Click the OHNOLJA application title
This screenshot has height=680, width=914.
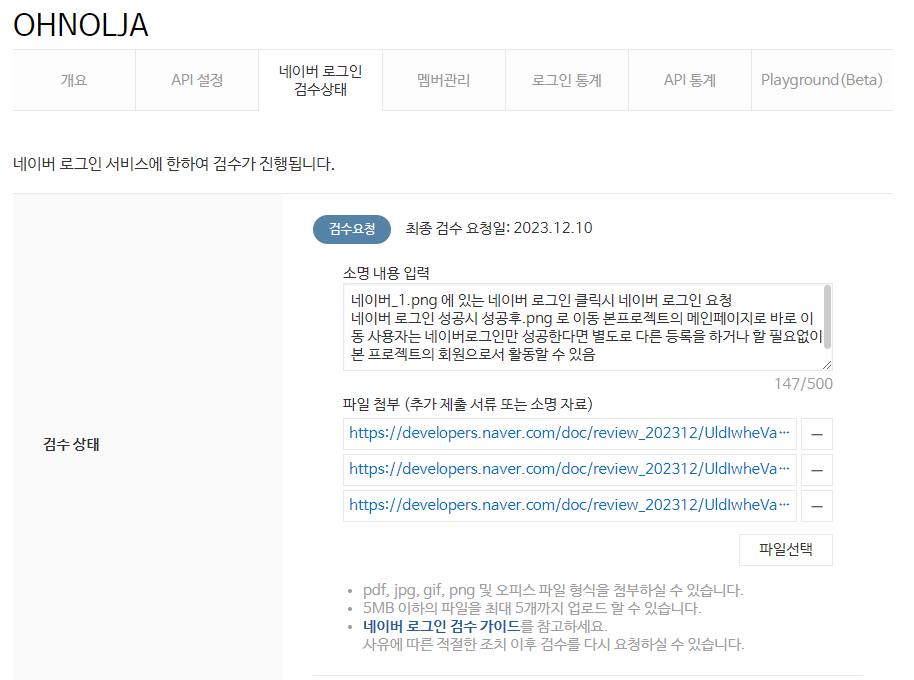(x=80, y=25)
